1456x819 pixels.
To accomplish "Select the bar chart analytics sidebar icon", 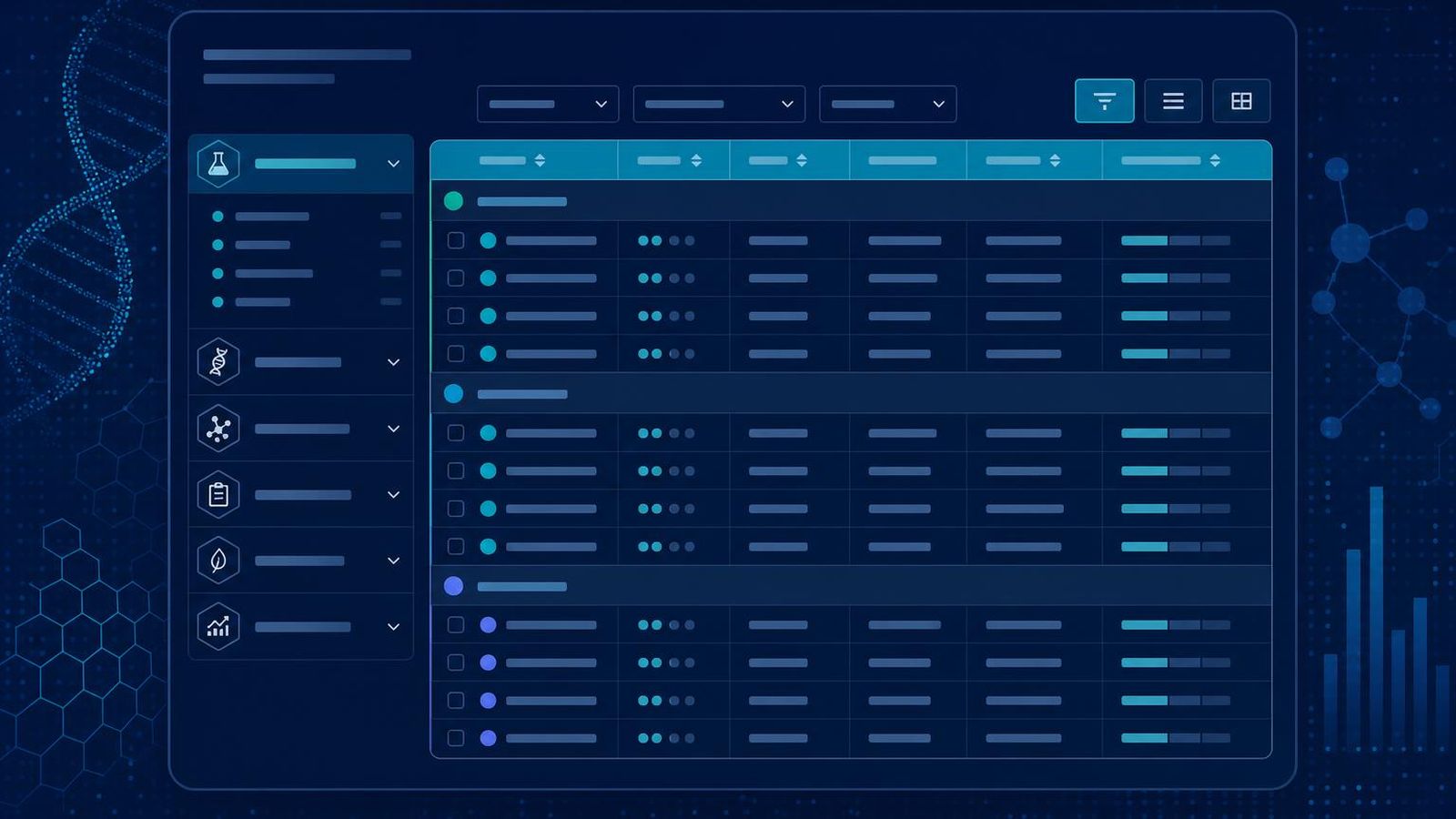I will [218, 627].
